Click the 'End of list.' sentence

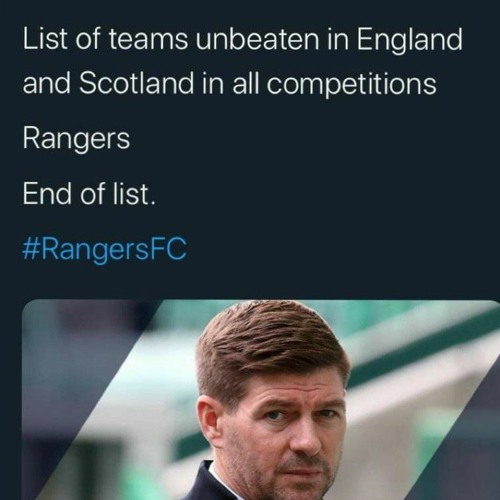[x=89, y=194]
